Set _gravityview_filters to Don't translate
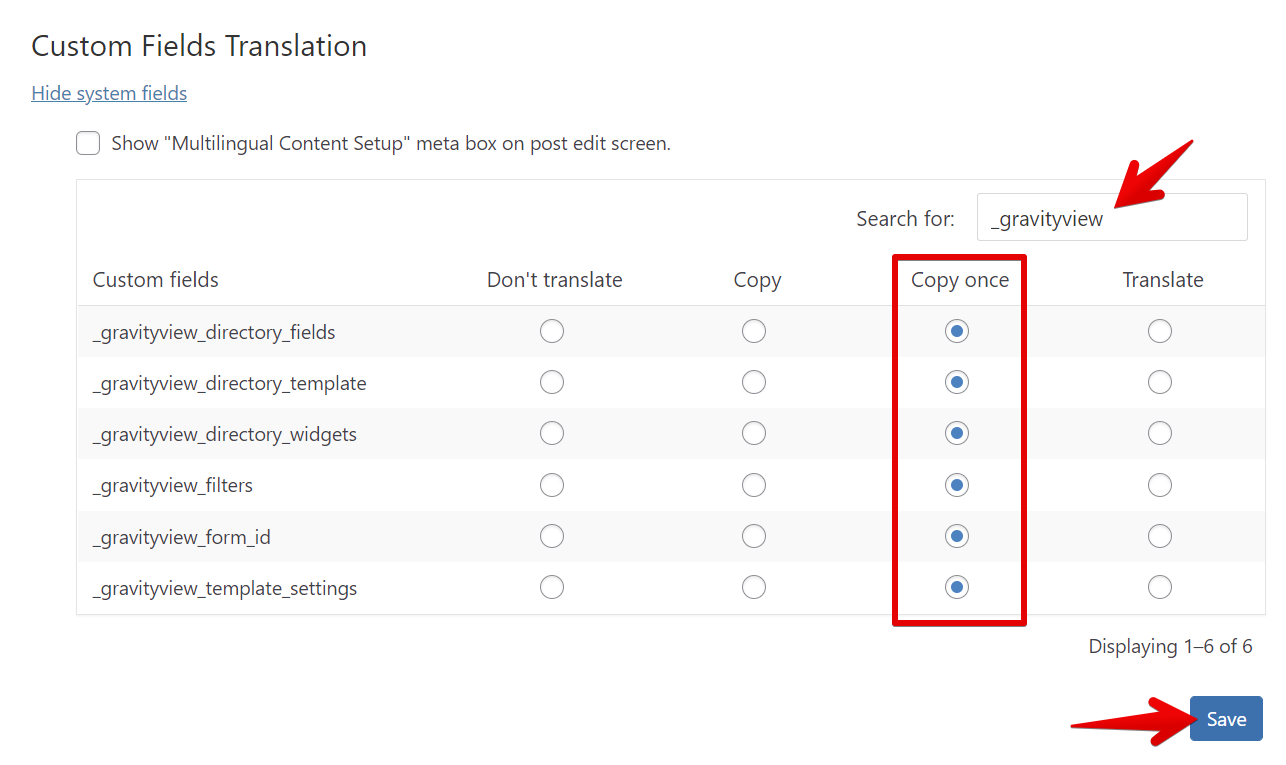This screenshot has width=1286, height=765. click(x=552, y=485)
